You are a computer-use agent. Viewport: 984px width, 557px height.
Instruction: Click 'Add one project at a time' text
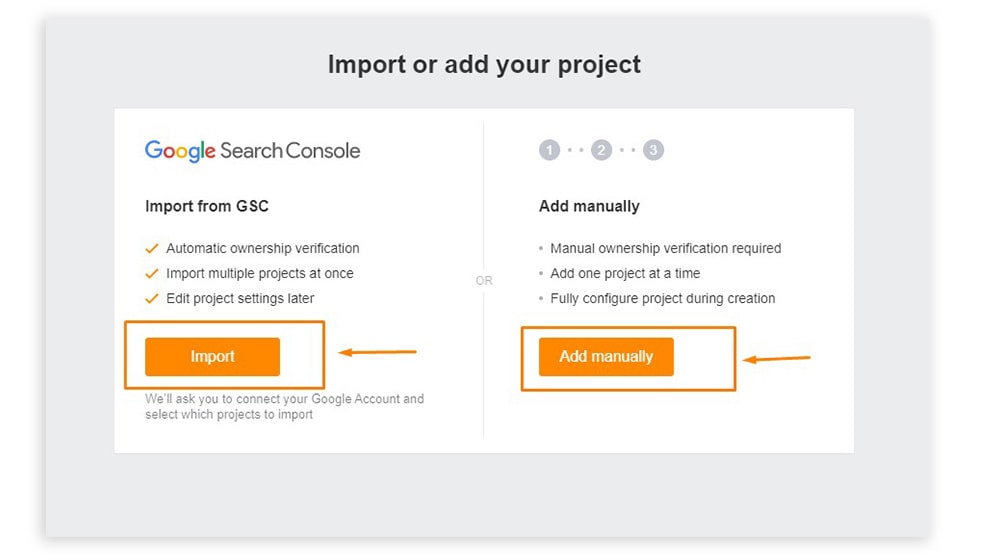coord(625,273)
